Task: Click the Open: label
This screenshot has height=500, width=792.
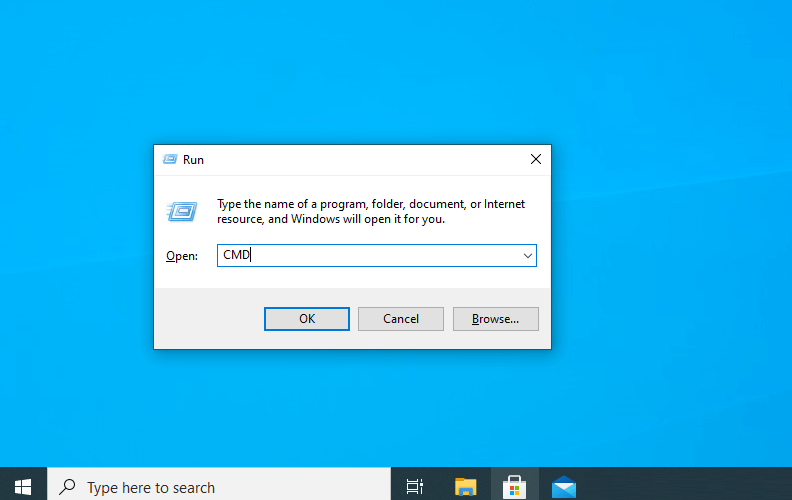Action: click(182, 256)
